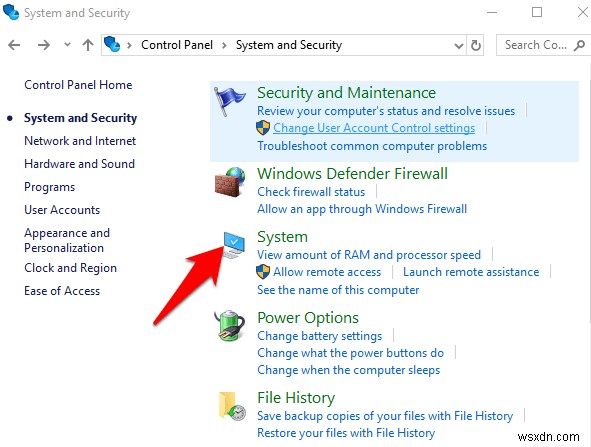Select System and Security breadcrumb
This screenshot has height=447, width=591.
pyautogui.click(x=289, y=45)
